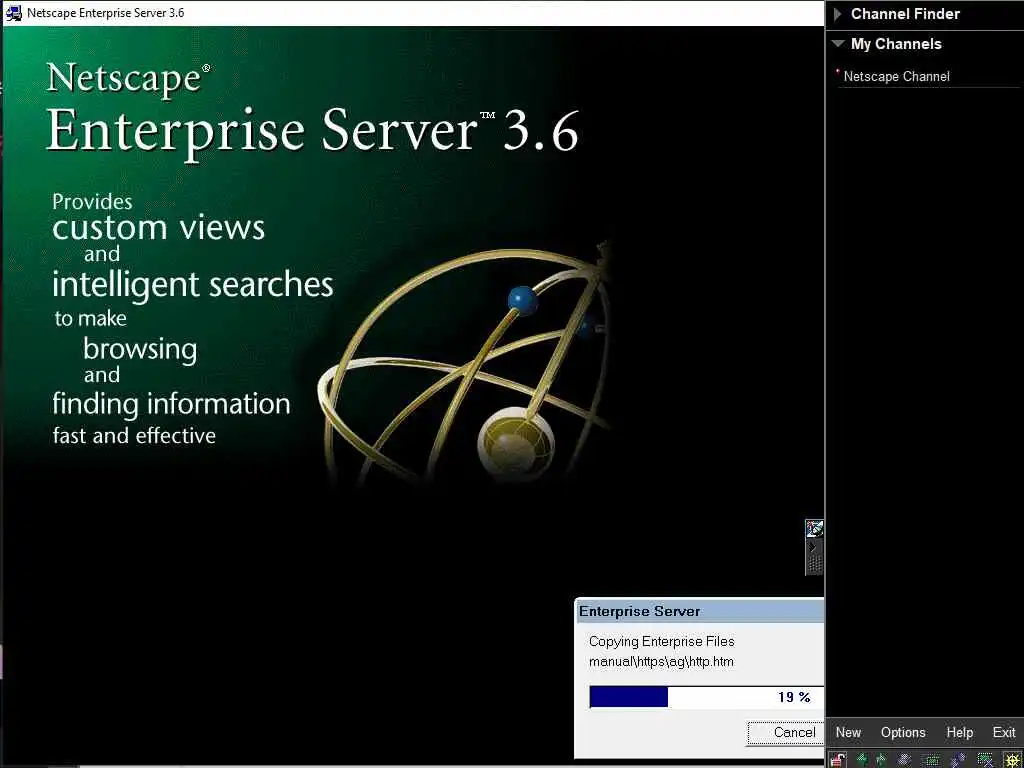Click the Netscape logo on the Netcaster side tab
This screenshot has width=1024, height=768.
[x=814, y=528]
